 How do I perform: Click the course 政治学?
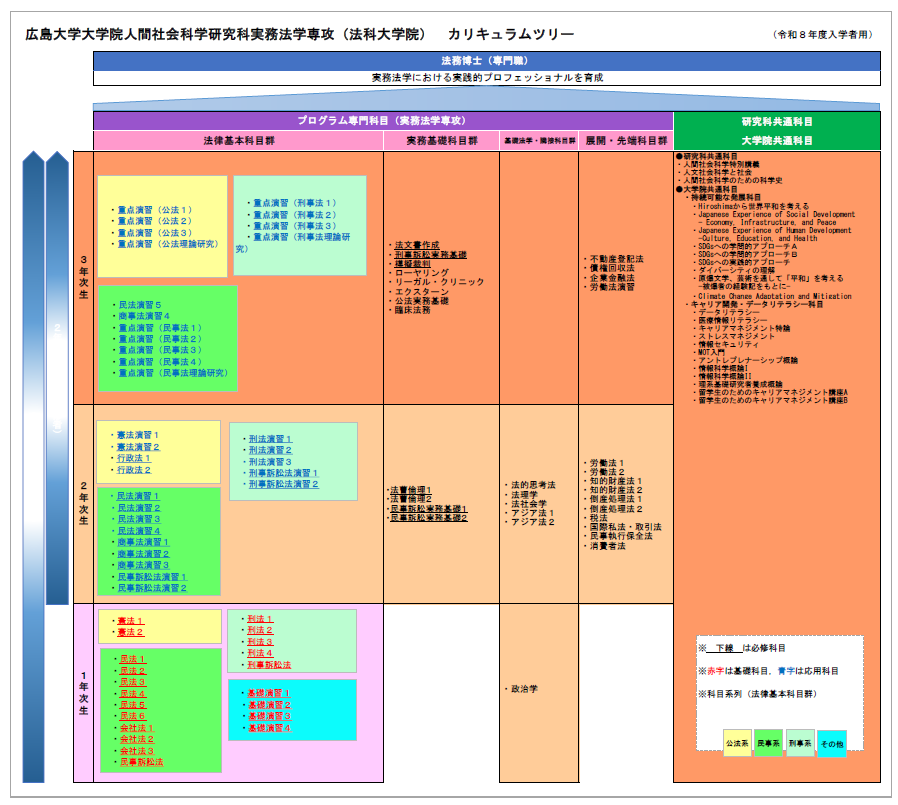(524, 689)
